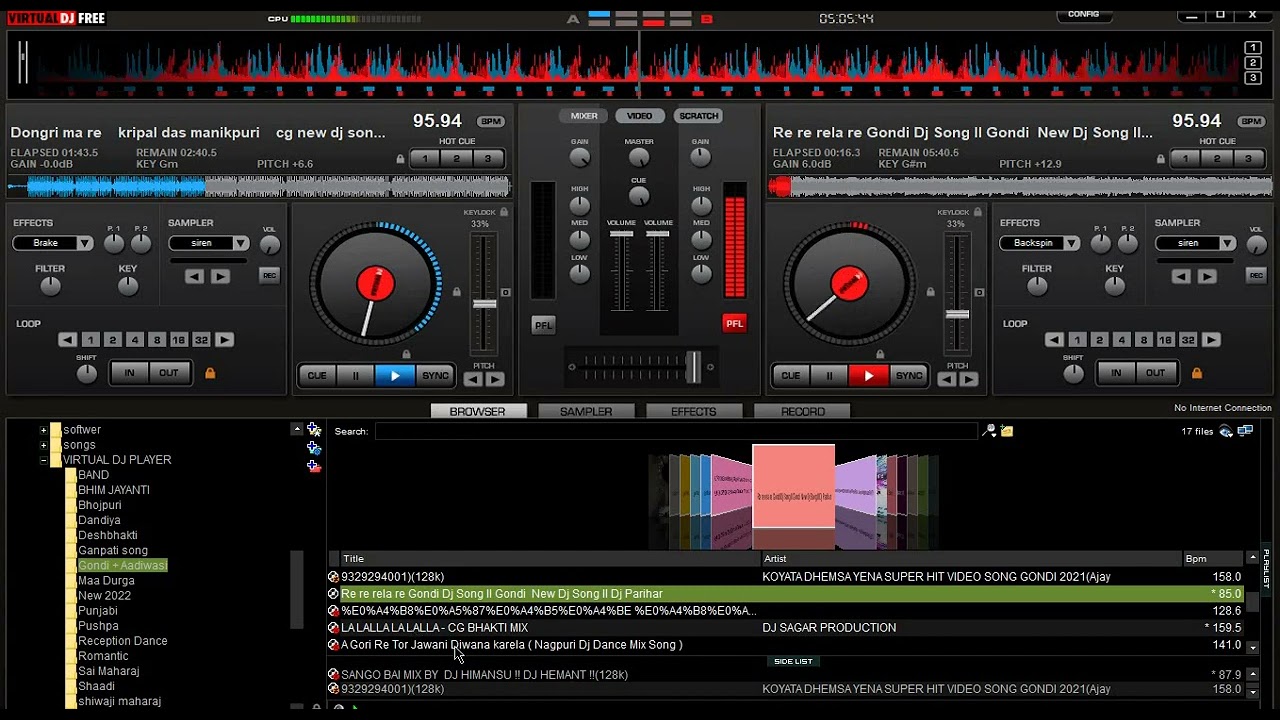Select the center pink cover thumbnail
Screen dimensions: 1280x720
pyautogui.click(x=793, y=486)
